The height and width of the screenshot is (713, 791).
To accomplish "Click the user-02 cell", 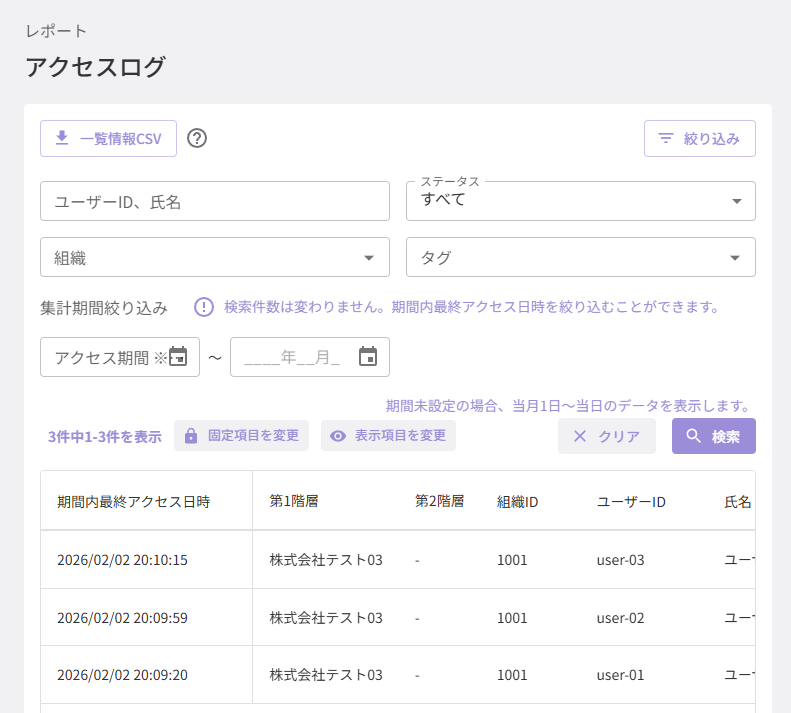I will 620,618.
